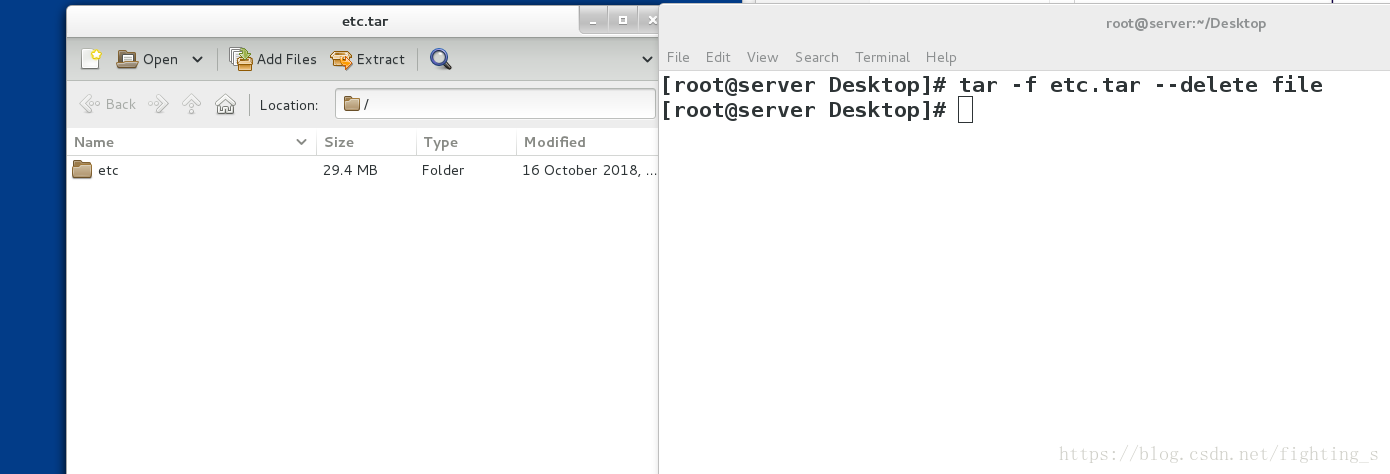Expand the Open recent files dropdown arrow

197,59
